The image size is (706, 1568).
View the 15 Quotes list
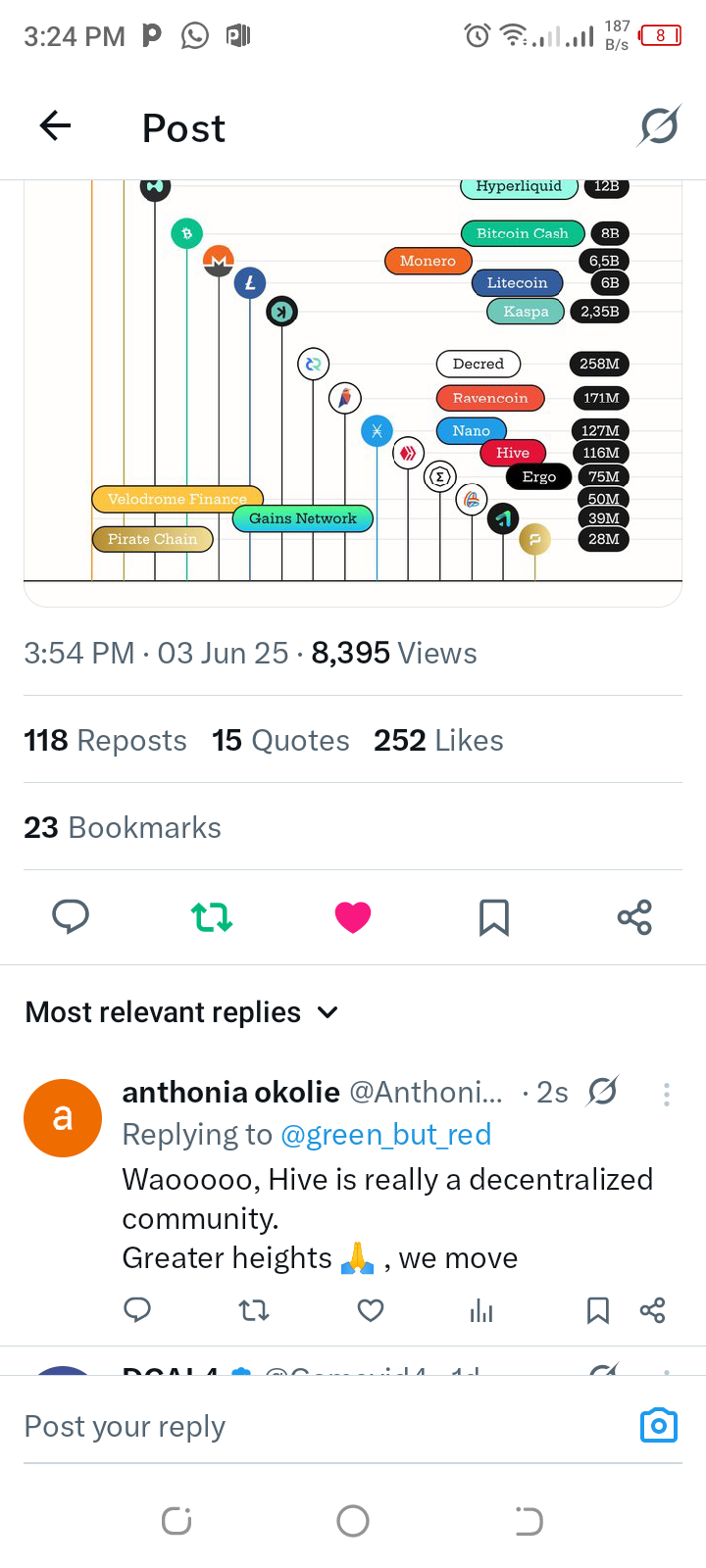(x=280, y=740)
